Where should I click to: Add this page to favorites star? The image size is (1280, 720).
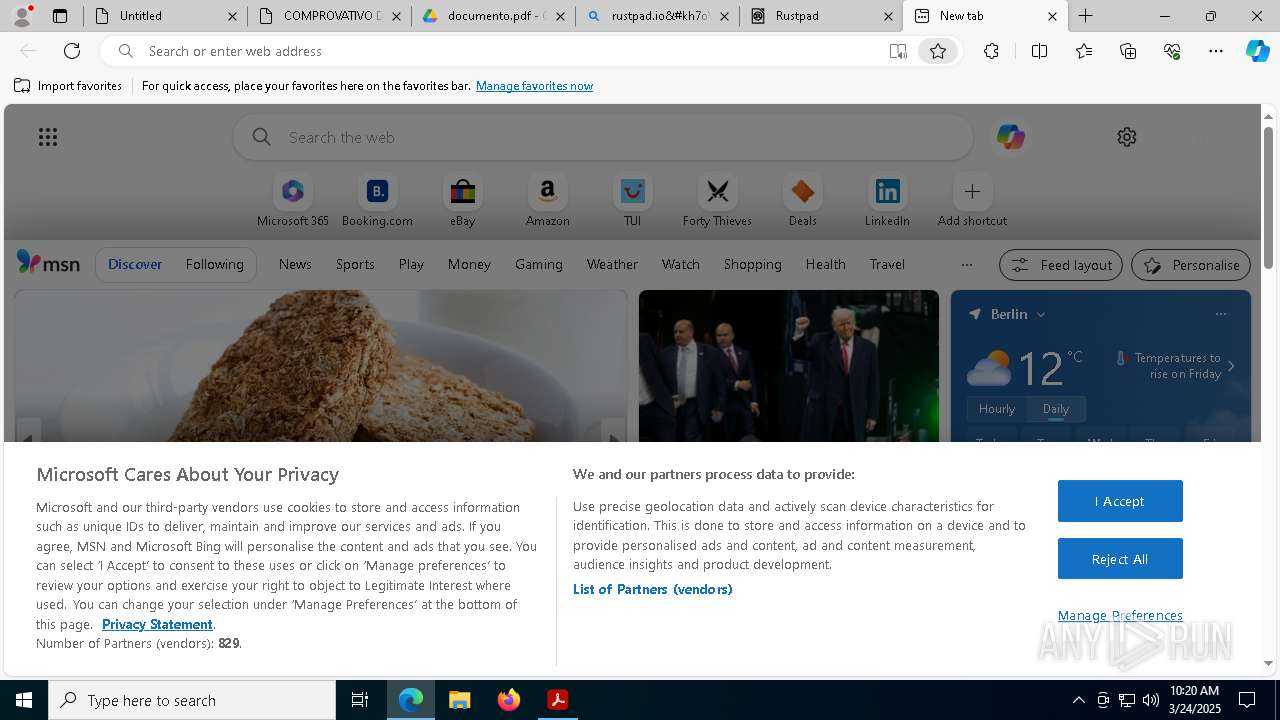click(938, 51)
